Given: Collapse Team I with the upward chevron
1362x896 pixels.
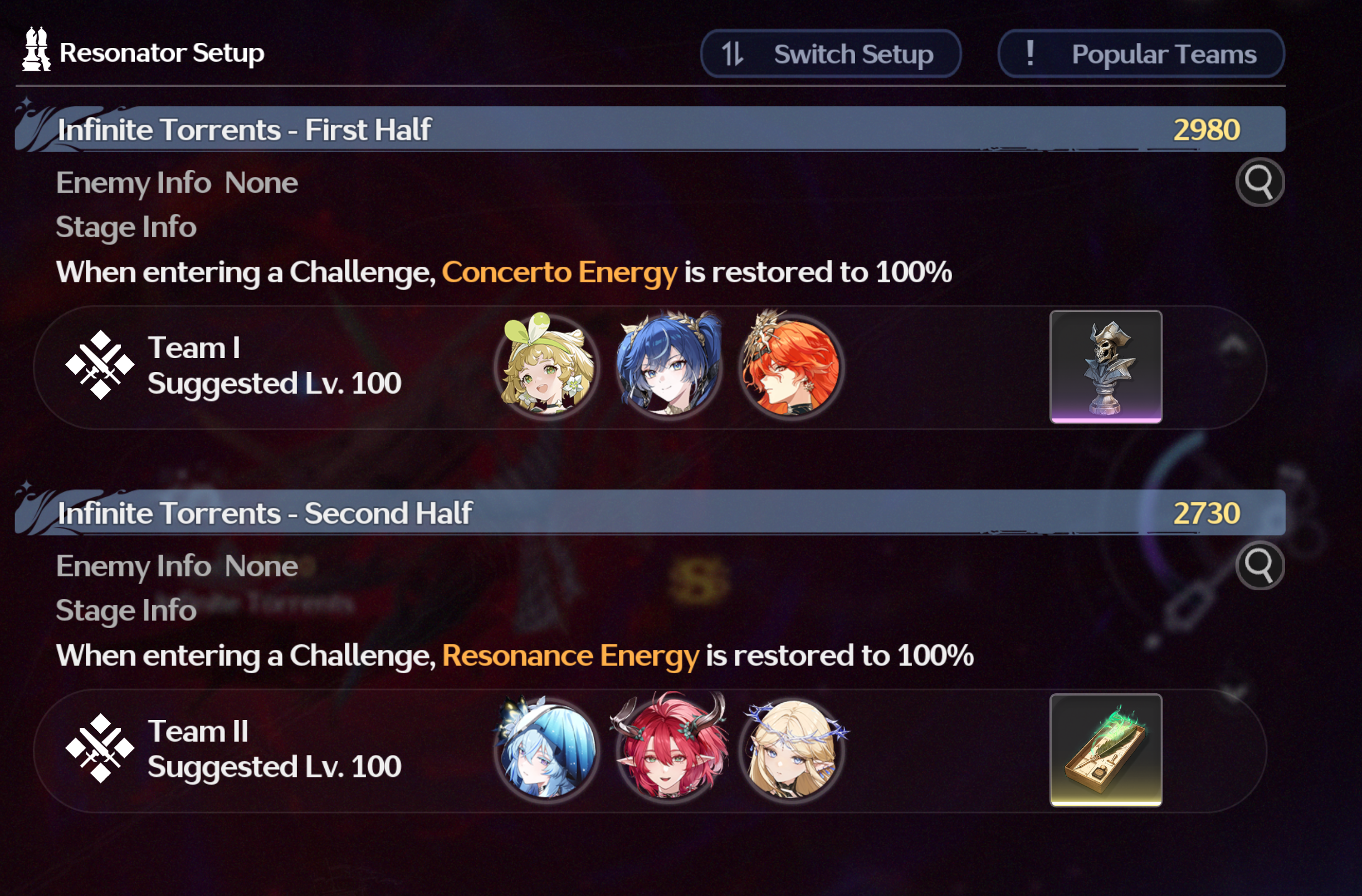Looking at the screenshot, I should (x=1233, y=345).
